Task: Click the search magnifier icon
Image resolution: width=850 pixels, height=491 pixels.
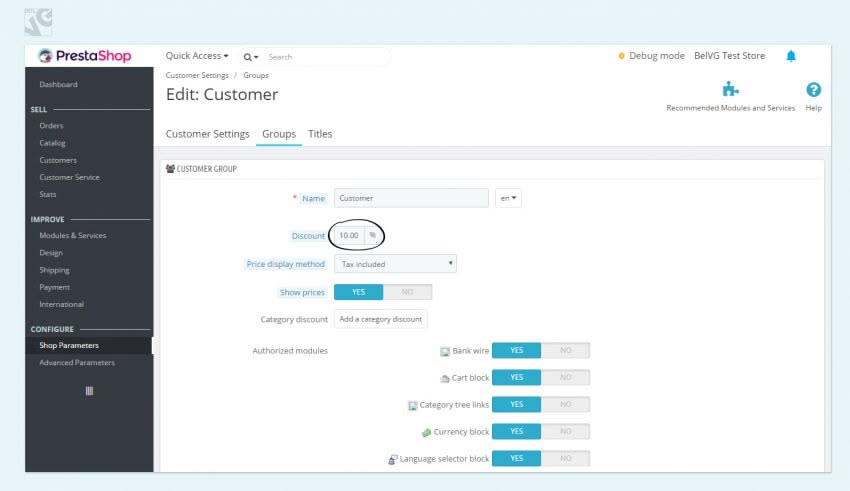Action: click(x=247, y=57)
